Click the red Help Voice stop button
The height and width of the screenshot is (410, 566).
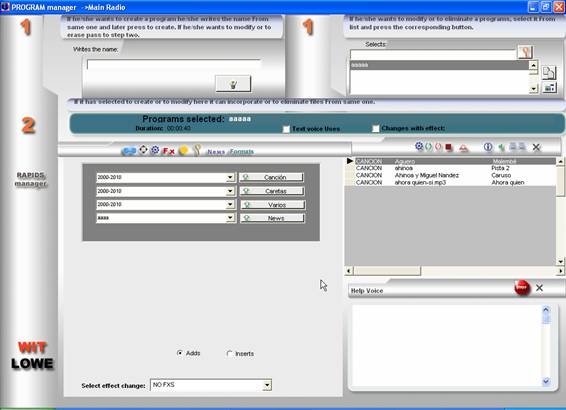pyautogui.click(x=522, y=288)
